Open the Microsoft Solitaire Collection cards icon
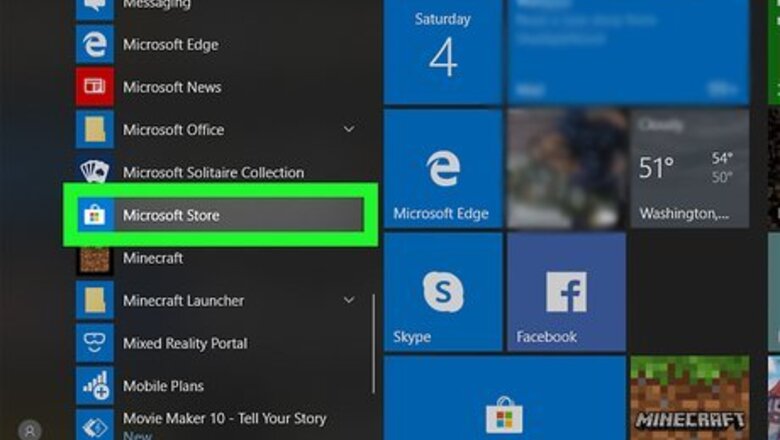 [95, 172]
